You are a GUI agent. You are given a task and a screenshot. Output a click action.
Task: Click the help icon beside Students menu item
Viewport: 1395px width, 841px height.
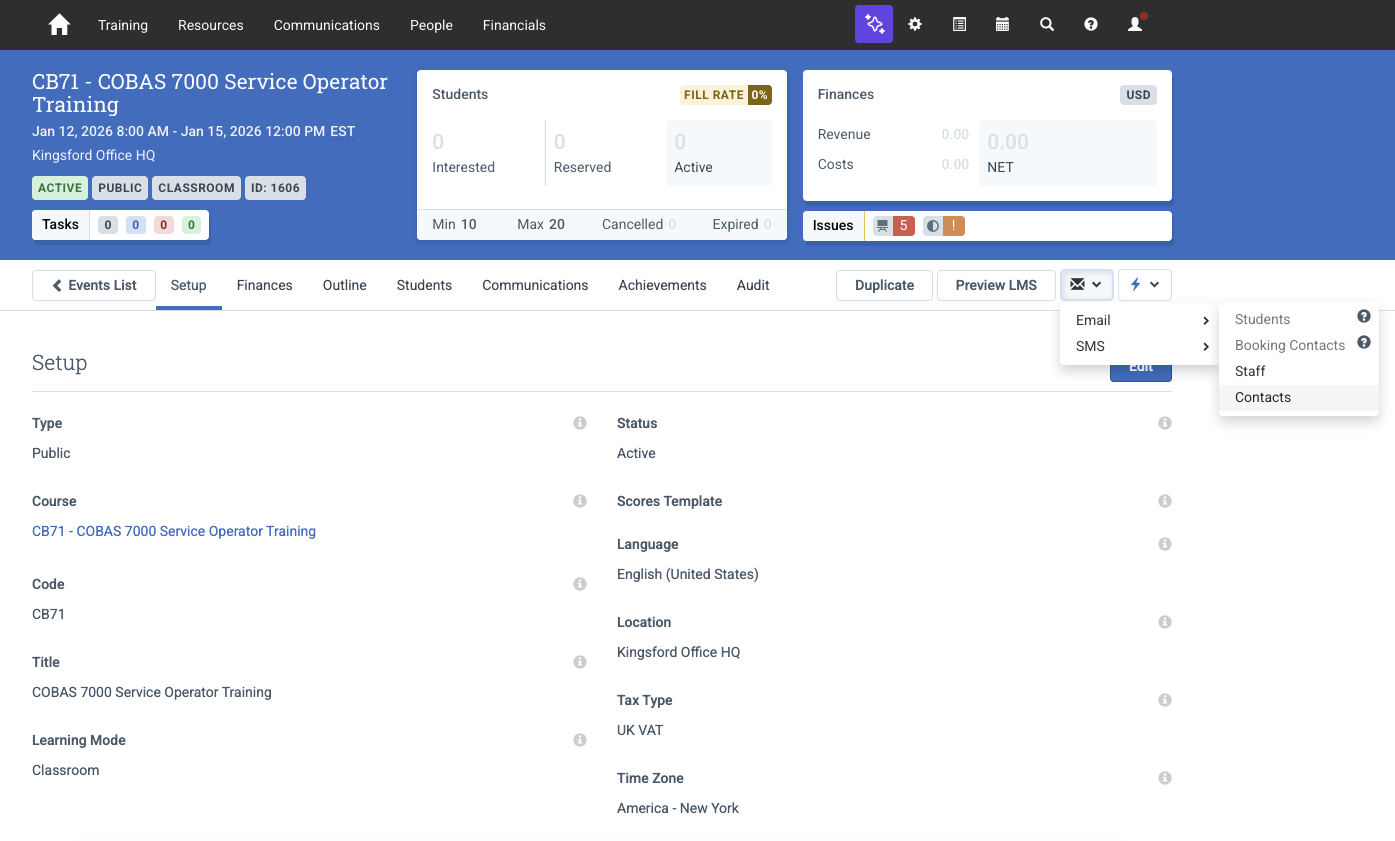pyautogui.click(x=1363, y=316)
